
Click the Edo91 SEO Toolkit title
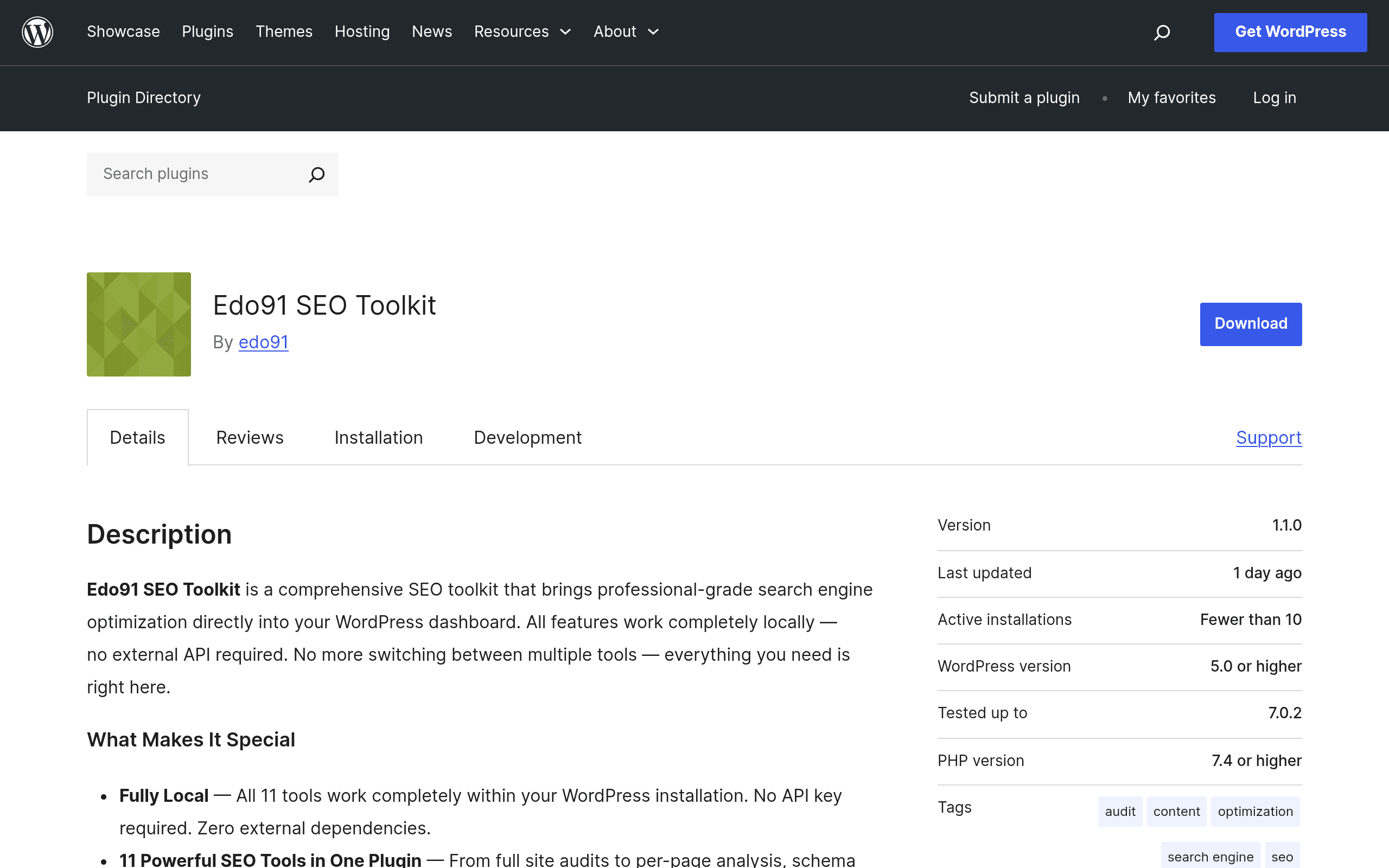pyautogui.click(x=324, y=305)
